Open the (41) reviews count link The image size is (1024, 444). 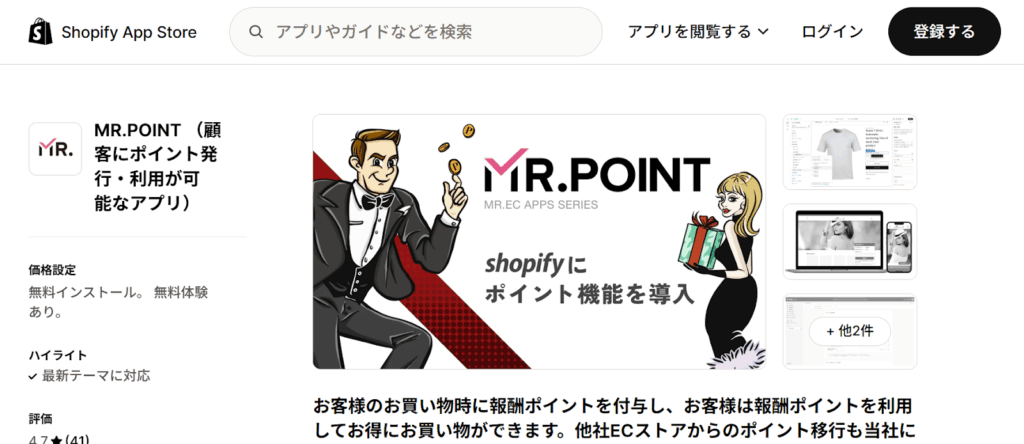coord(77,440)
